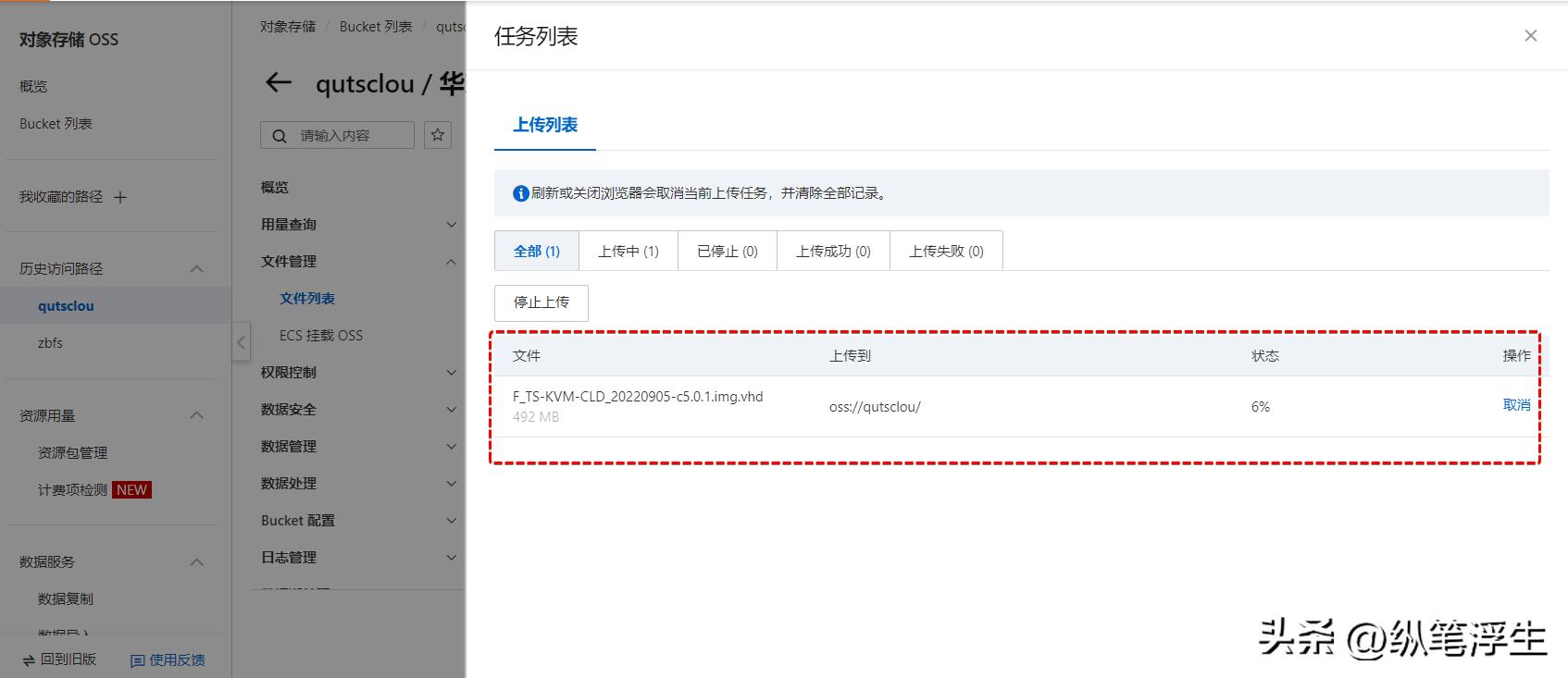Expand the 日志管理 menu
The image size is (1568, 678).
click(451, 558)
